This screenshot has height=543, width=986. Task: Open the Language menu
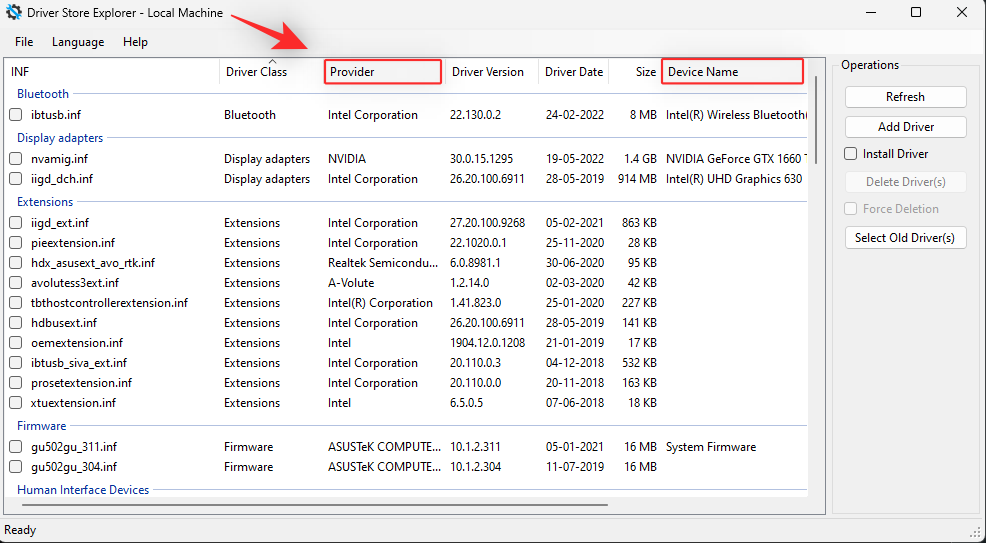[78, 42]
